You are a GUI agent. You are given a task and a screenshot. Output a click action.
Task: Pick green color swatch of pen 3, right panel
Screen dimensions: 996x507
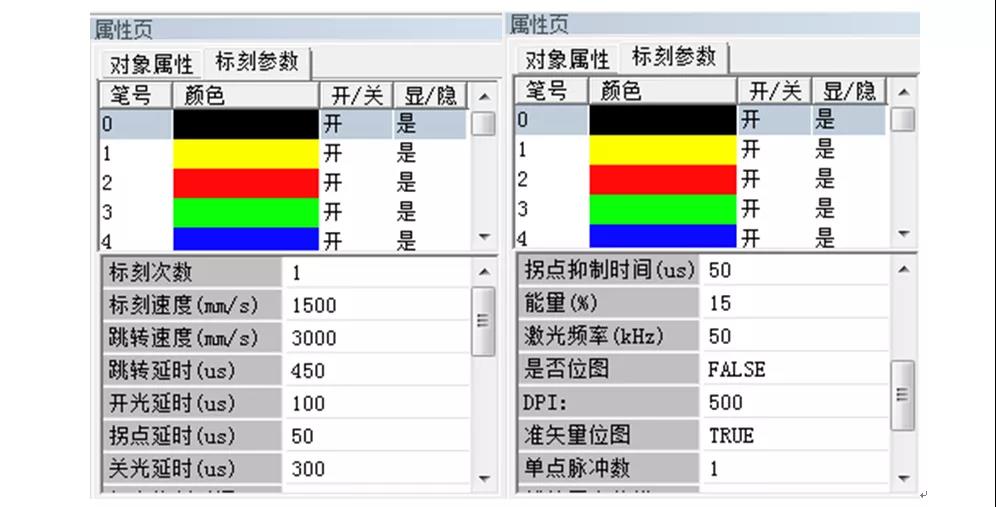663,209
